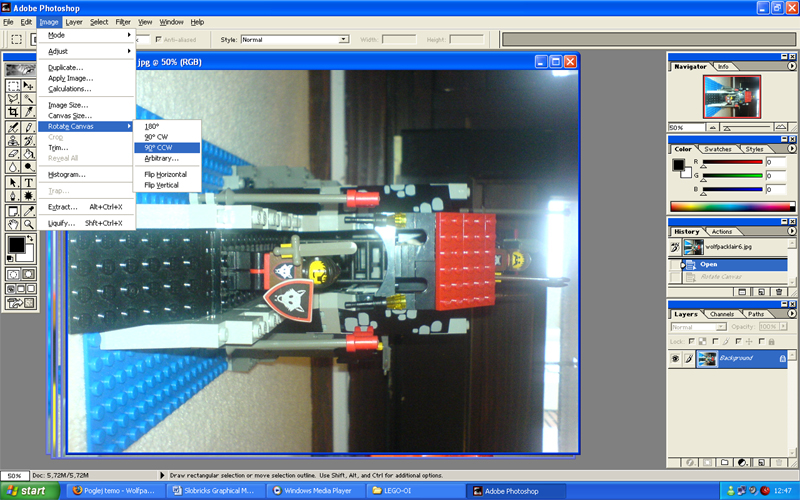Select the Paintbrush tool
The image size is (800, 500).
point(29,127)
